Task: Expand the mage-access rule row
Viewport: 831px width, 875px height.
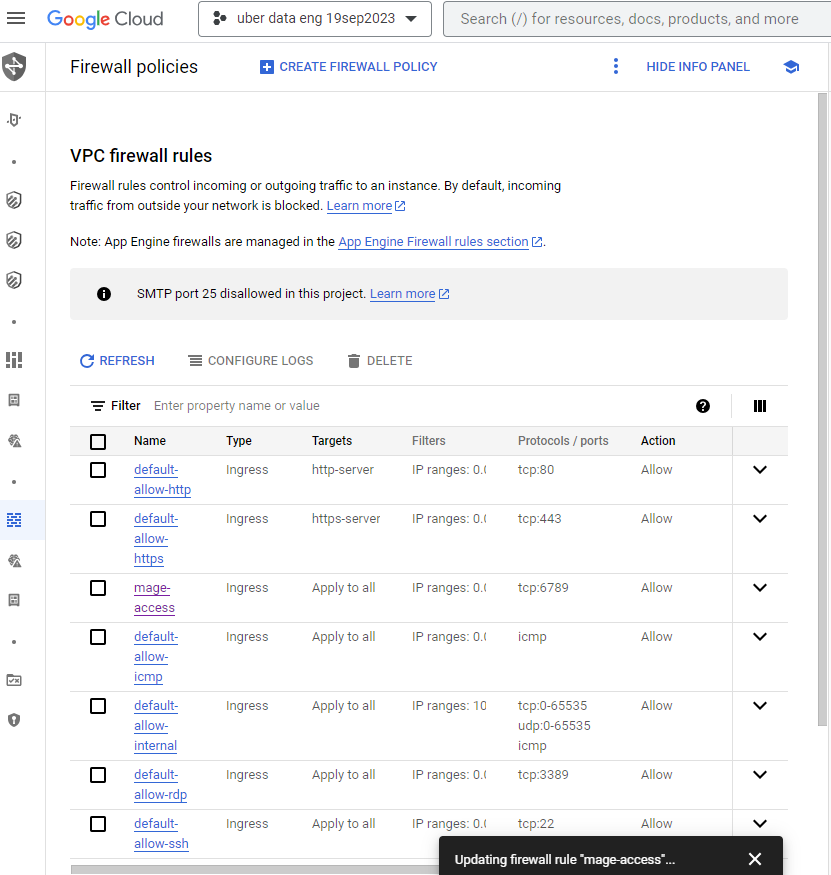Action: [759, 587]
